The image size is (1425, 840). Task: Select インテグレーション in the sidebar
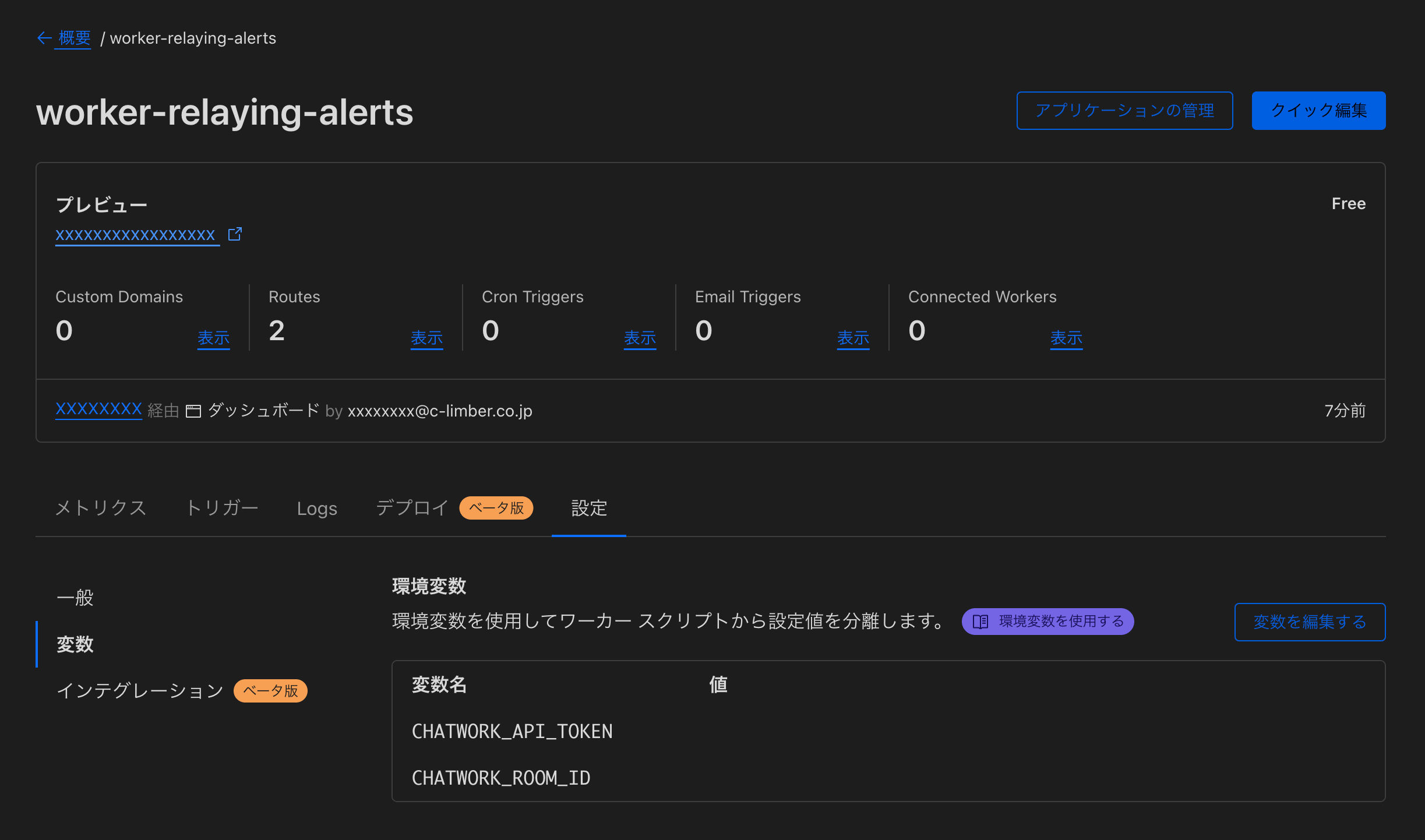139,691
